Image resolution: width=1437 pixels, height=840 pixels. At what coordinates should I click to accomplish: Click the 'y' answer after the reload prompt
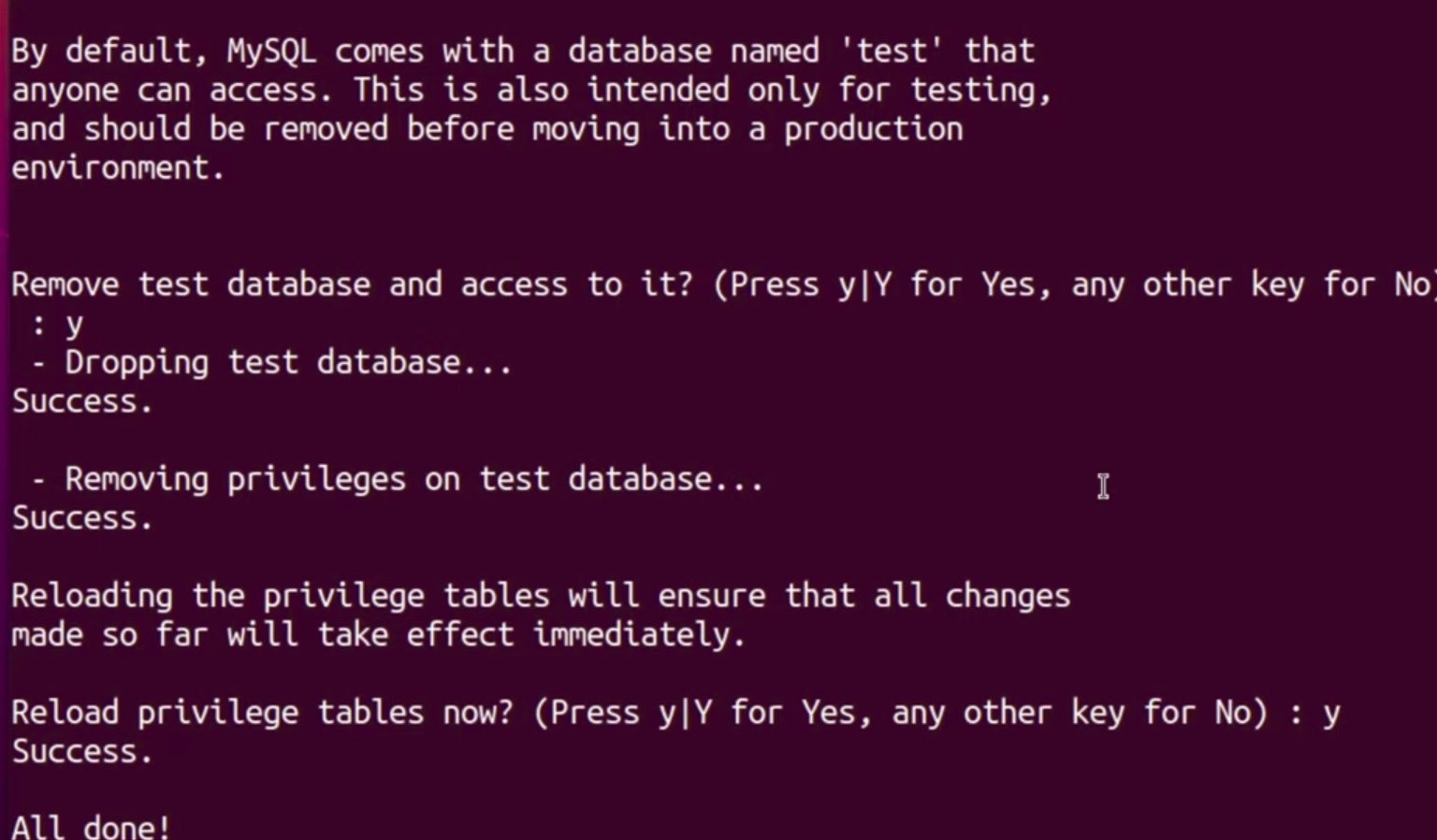[1331, 714]
